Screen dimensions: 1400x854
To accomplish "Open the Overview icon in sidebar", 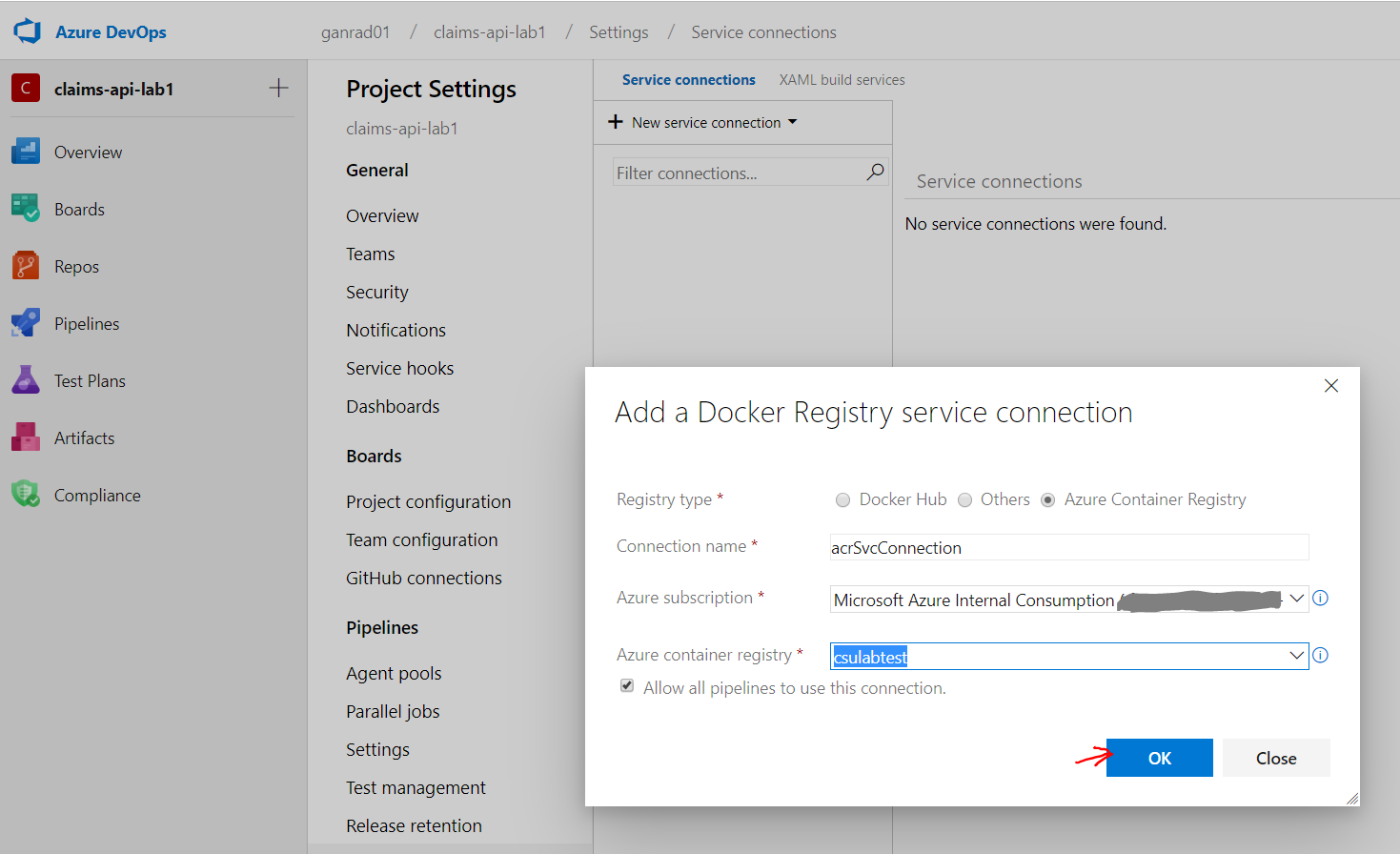I will 26,152.
